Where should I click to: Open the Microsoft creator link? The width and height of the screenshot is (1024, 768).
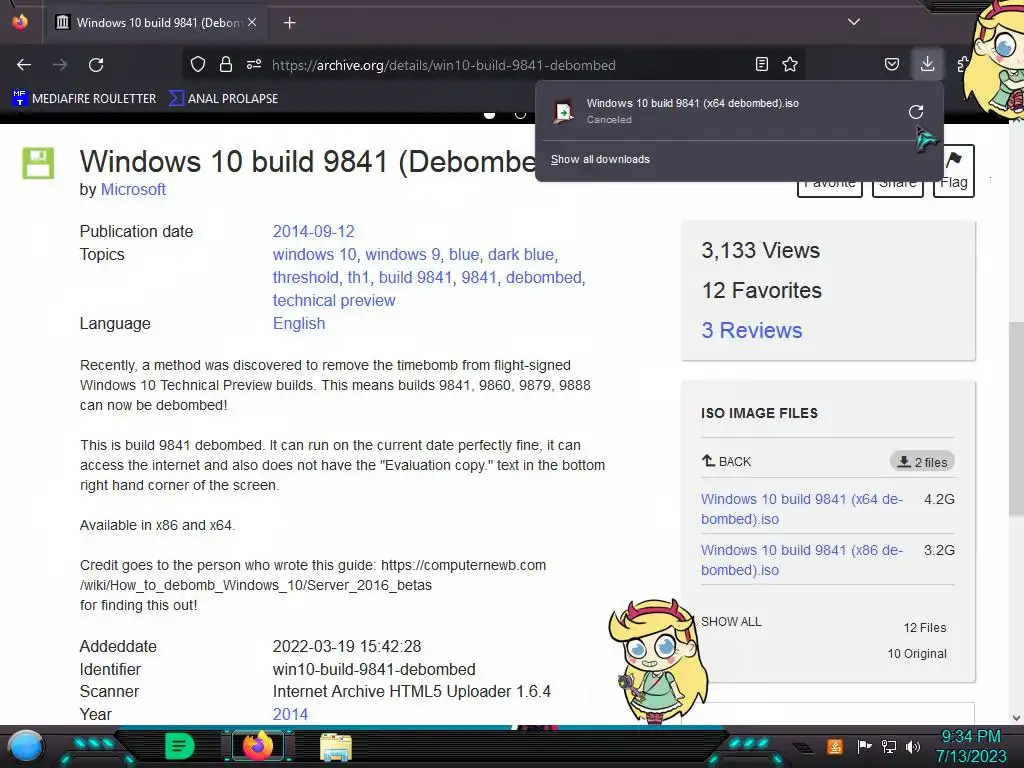[x=133, y=189]
